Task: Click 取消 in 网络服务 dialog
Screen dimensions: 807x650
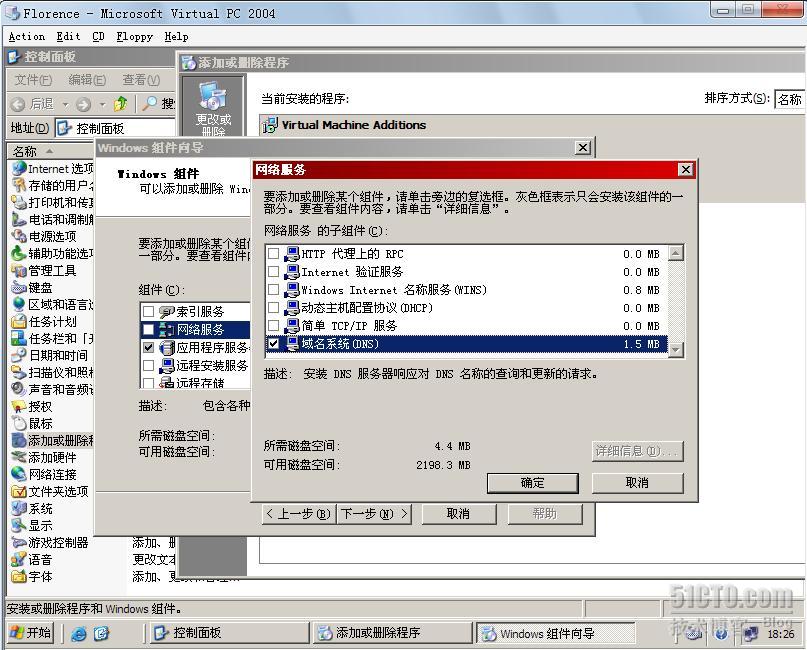Action: pyautogui.click(x=638, y=483)
